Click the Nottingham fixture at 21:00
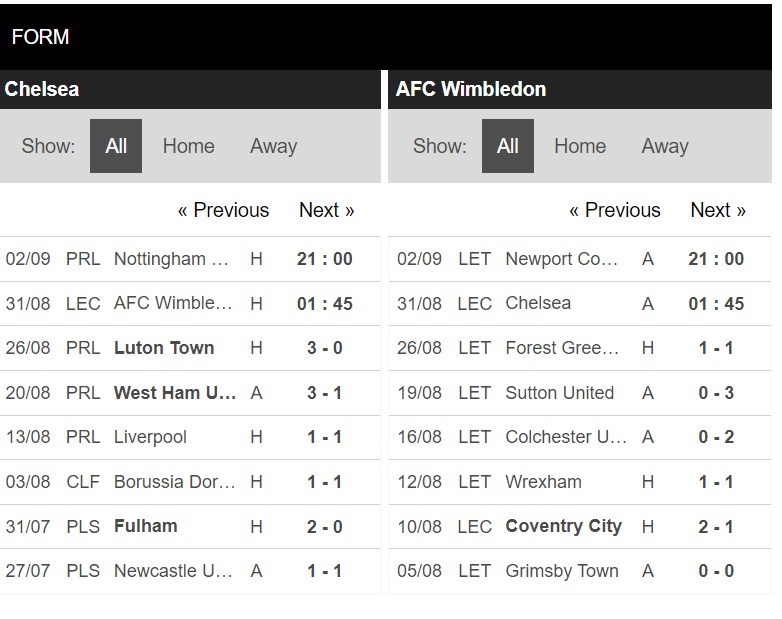The width and height of the screenshot is (782, 619). coord(190,259)
